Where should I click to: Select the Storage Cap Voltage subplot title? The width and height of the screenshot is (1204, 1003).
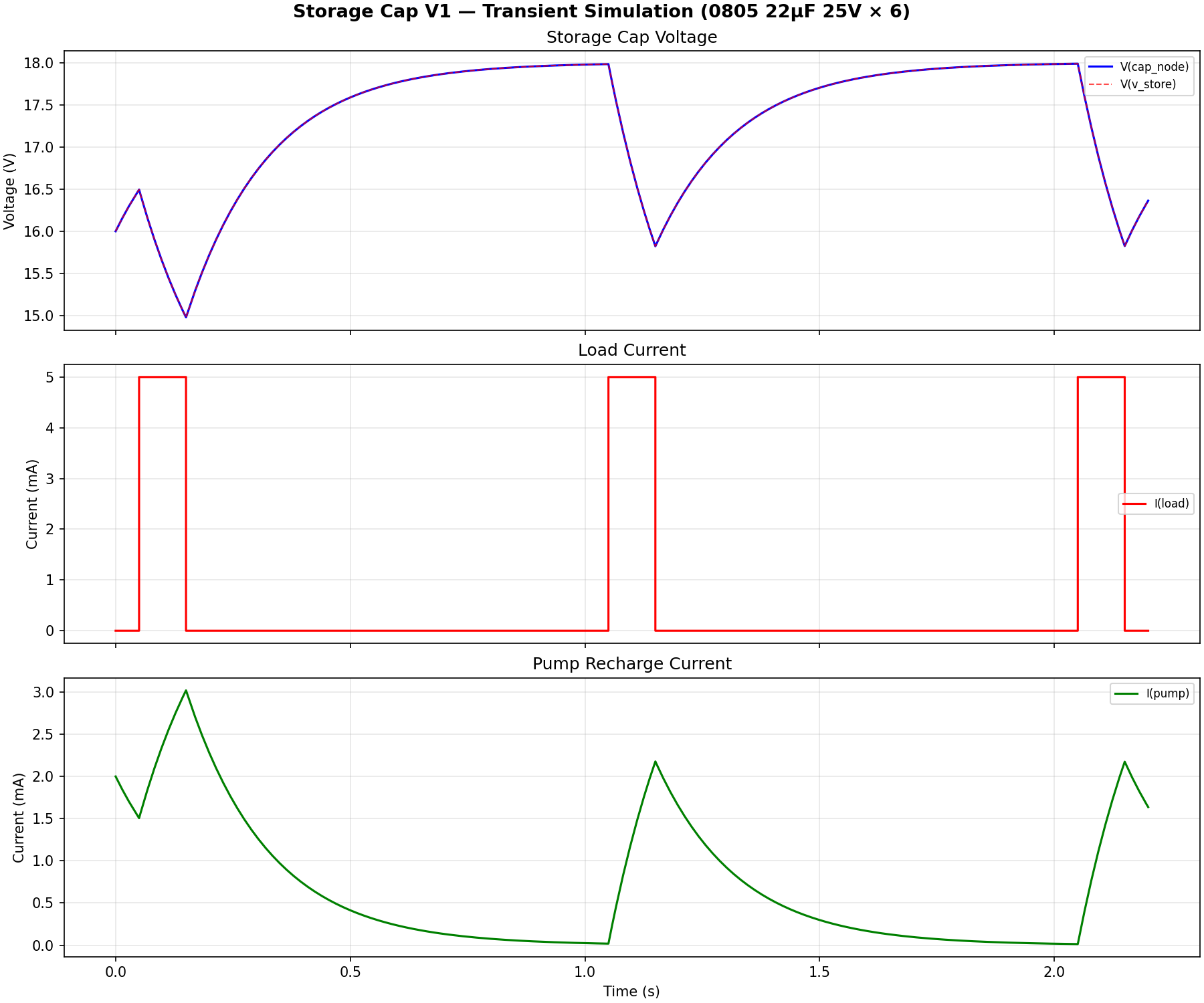(631, 37)
